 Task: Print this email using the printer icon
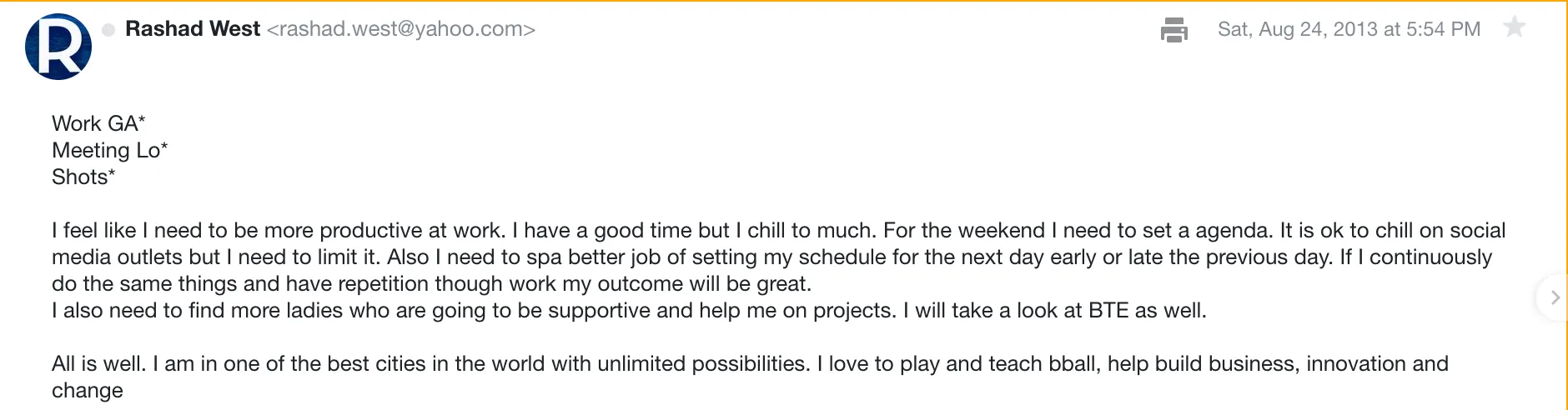[x=1173, y=30]
